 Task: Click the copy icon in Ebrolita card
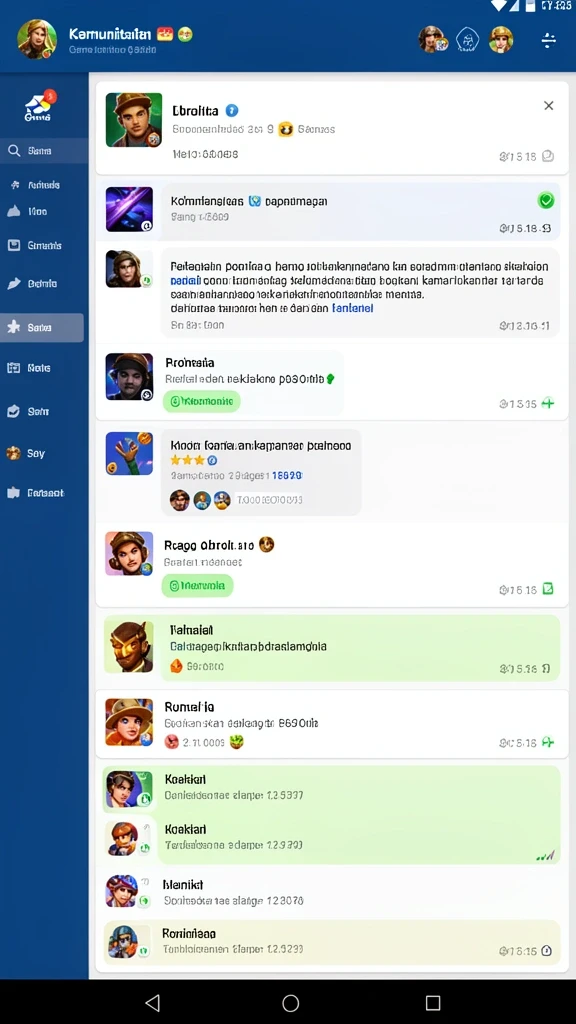pos(549,155)
